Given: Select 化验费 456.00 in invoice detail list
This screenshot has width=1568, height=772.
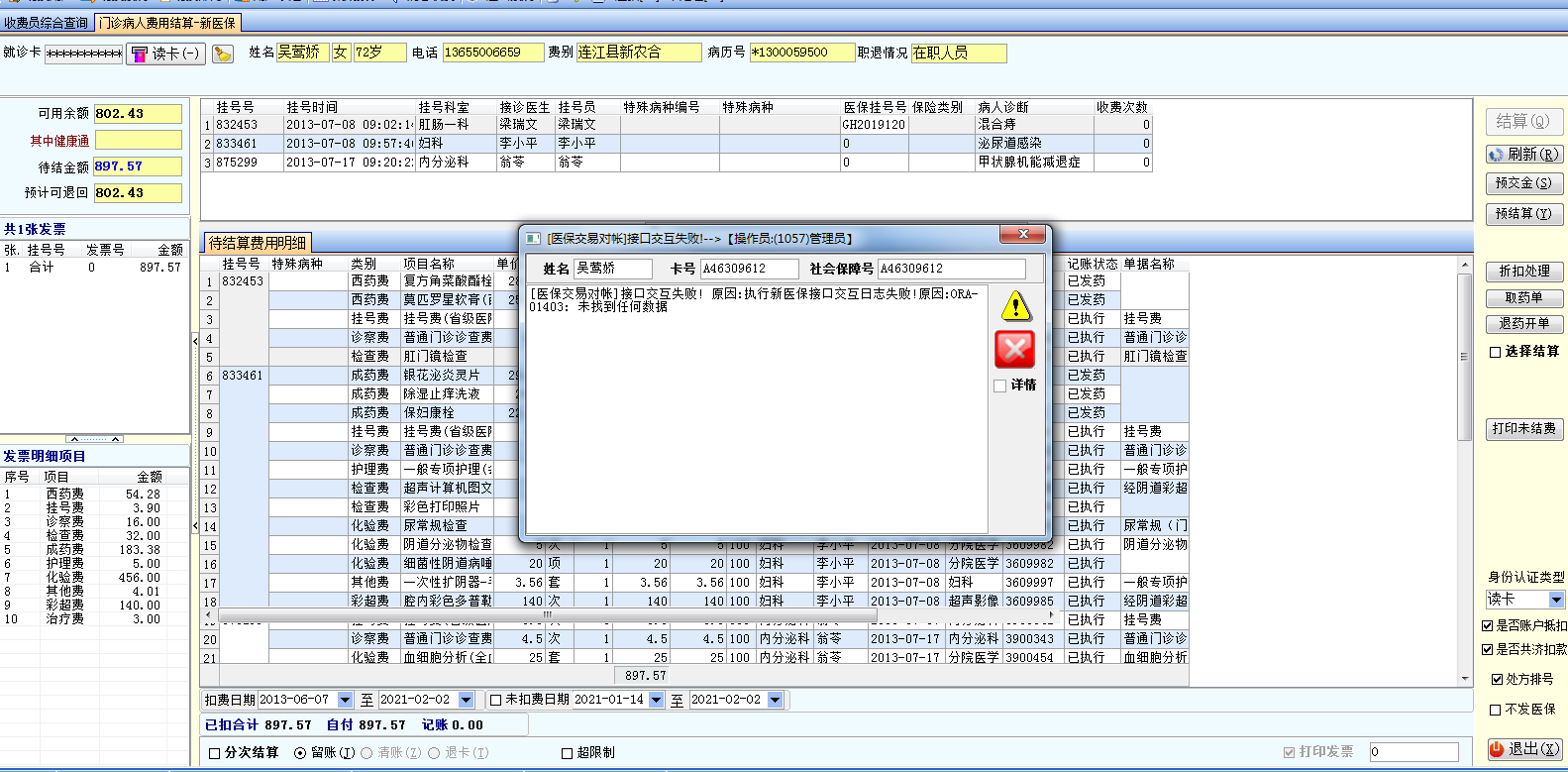Looking at the screenshot, I should point(95,577).
